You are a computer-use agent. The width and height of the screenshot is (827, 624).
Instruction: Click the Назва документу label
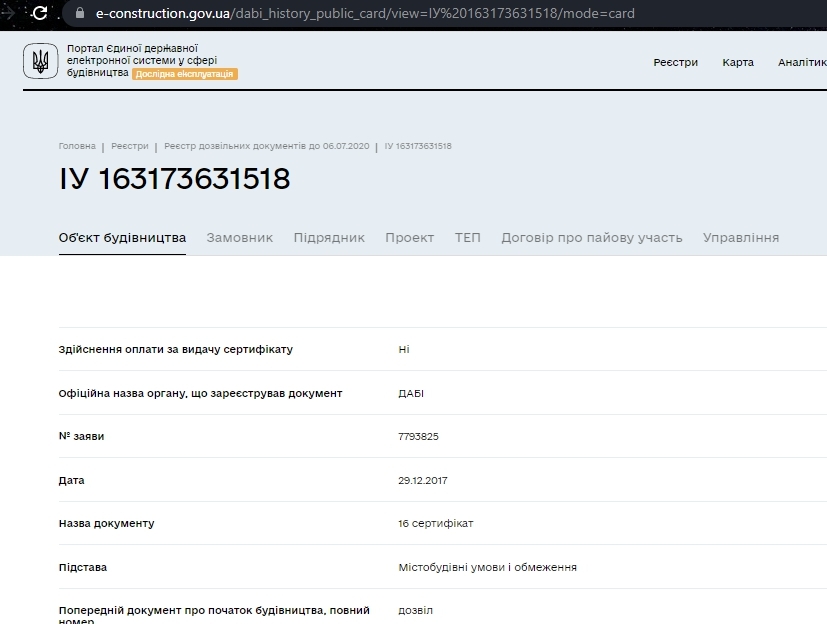pyautogui.click(x=107, y=523)
